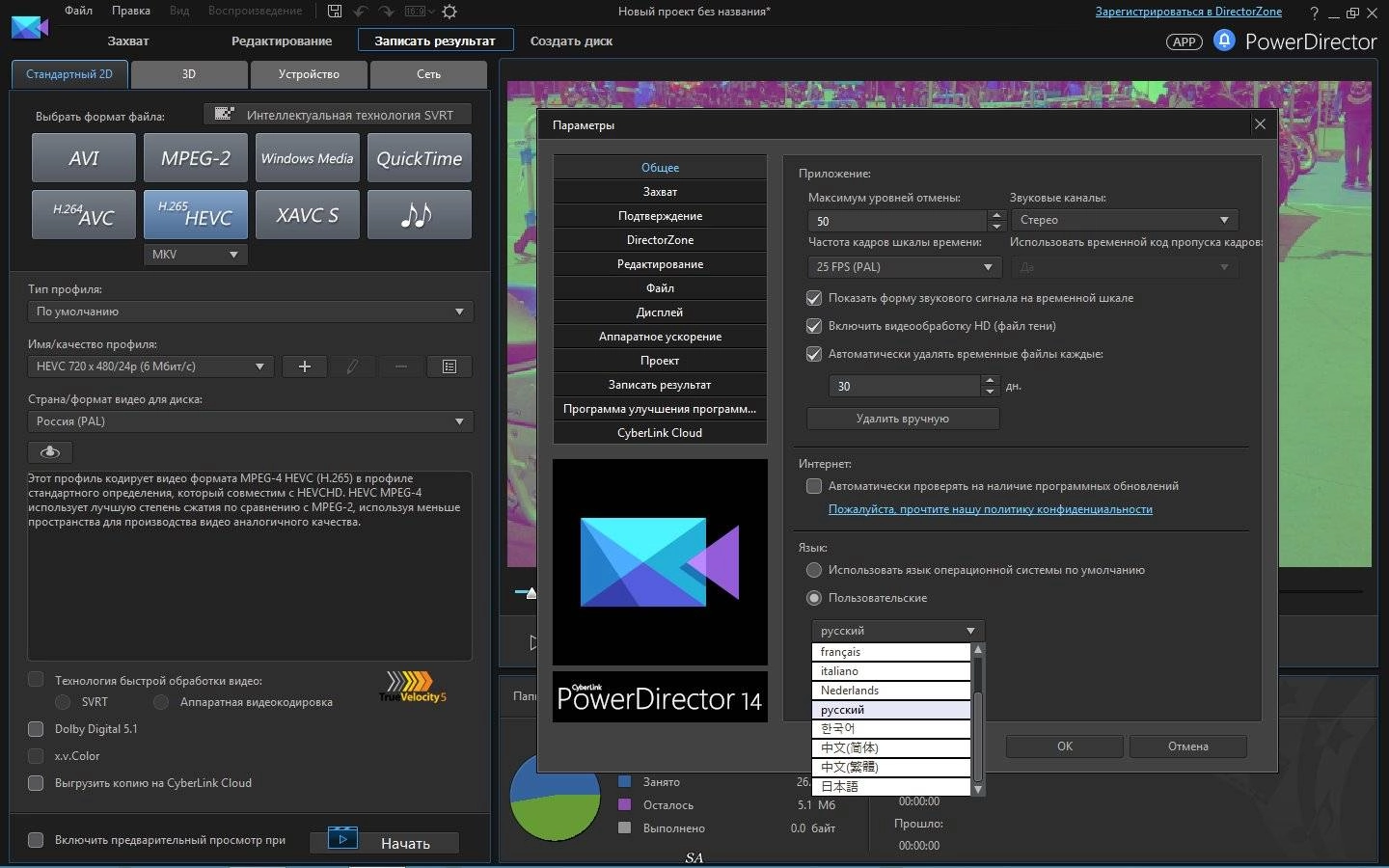Screen dimensions: 1389x868
Task: Enable Dolby Digital 5.1 checkbox
Action: tap(36, 729)
